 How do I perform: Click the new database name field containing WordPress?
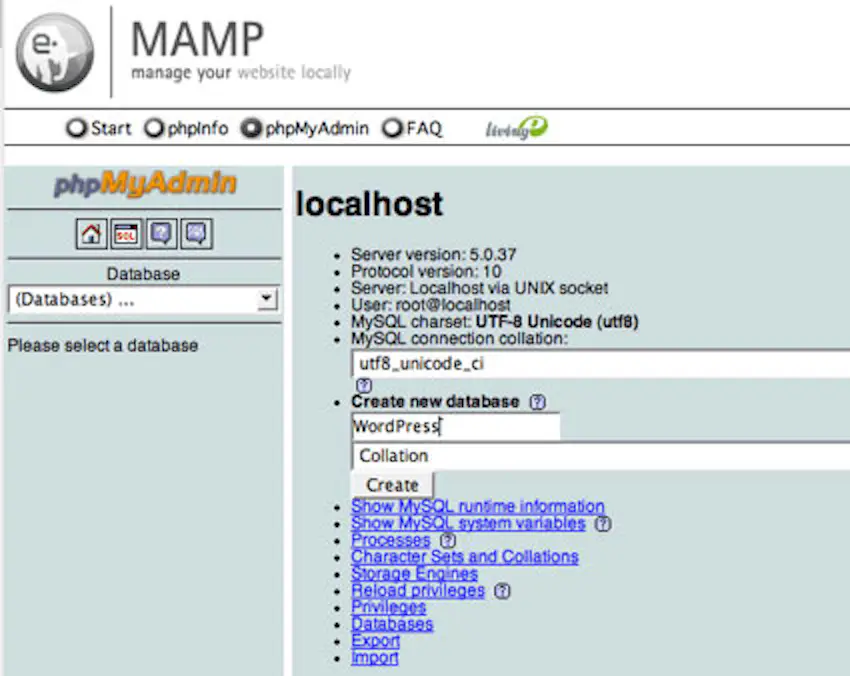[x=455, y=427]
